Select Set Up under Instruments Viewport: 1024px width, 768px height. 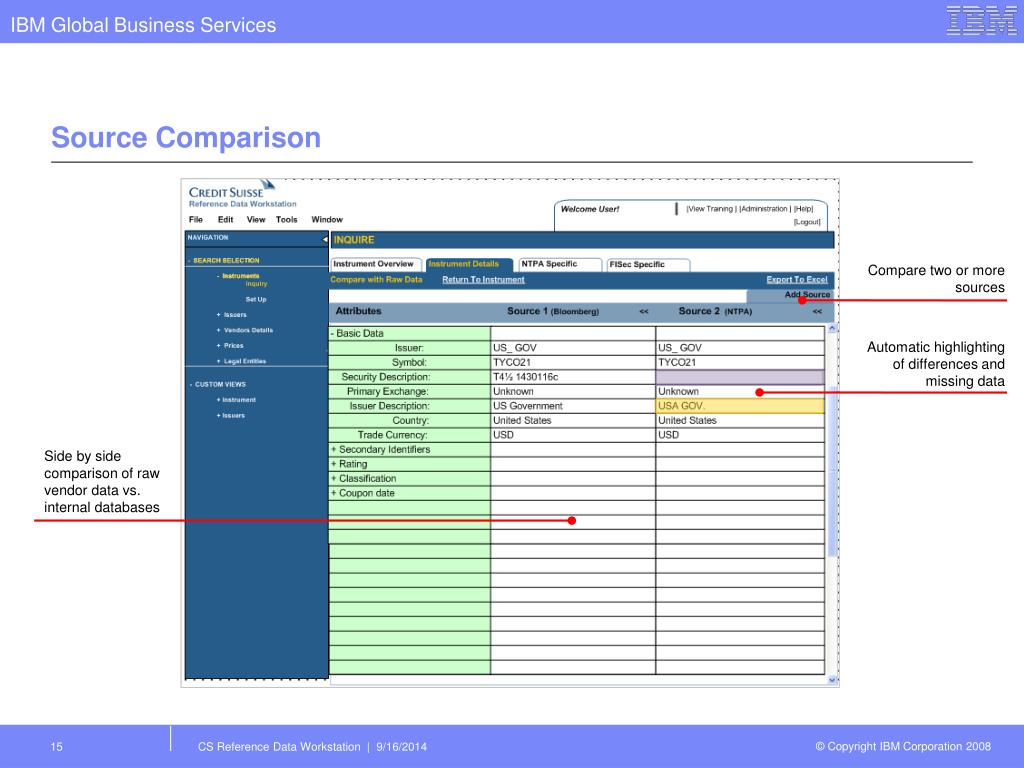256,299
